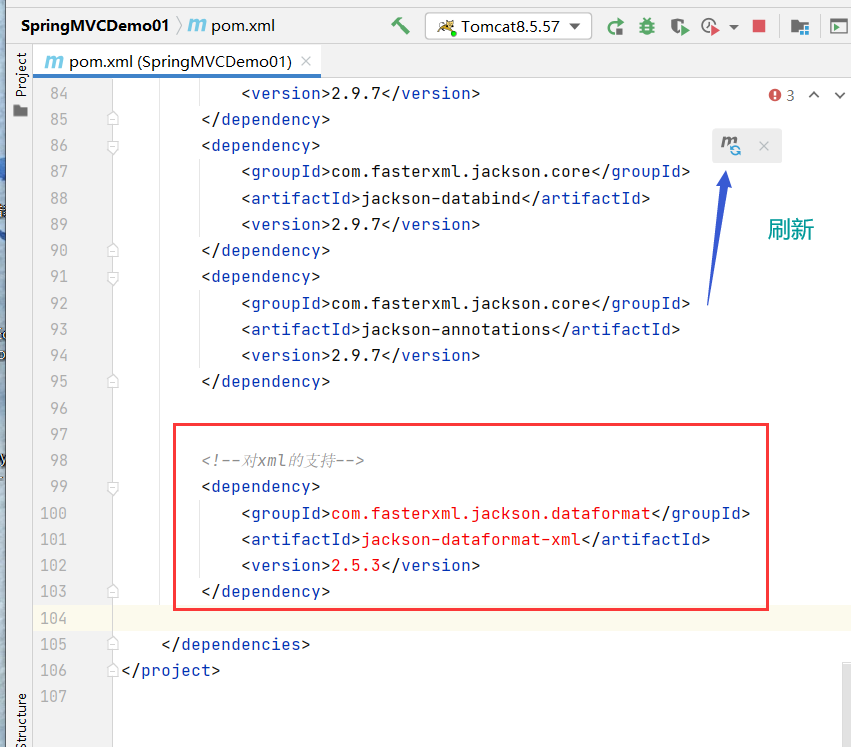
Task: Click the 3 errors indicator
Action: [782, 95]
